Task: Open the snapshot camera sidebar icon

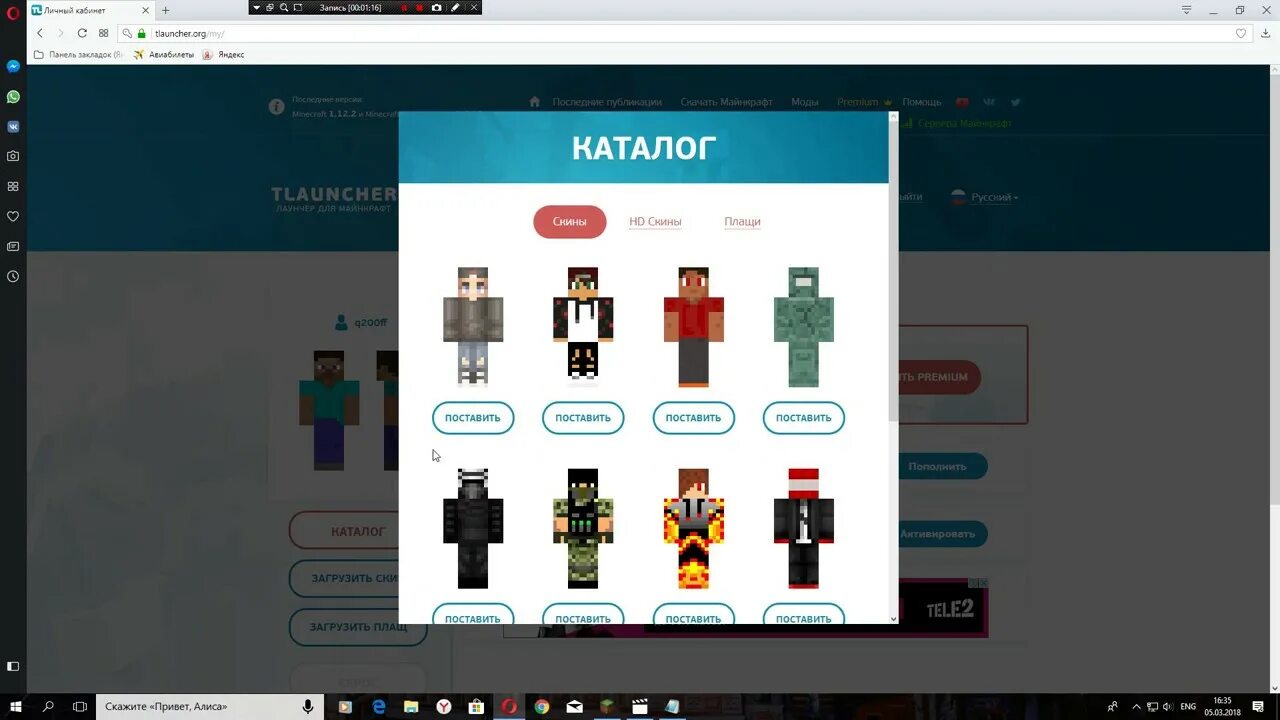Action: tap(13, 156)
